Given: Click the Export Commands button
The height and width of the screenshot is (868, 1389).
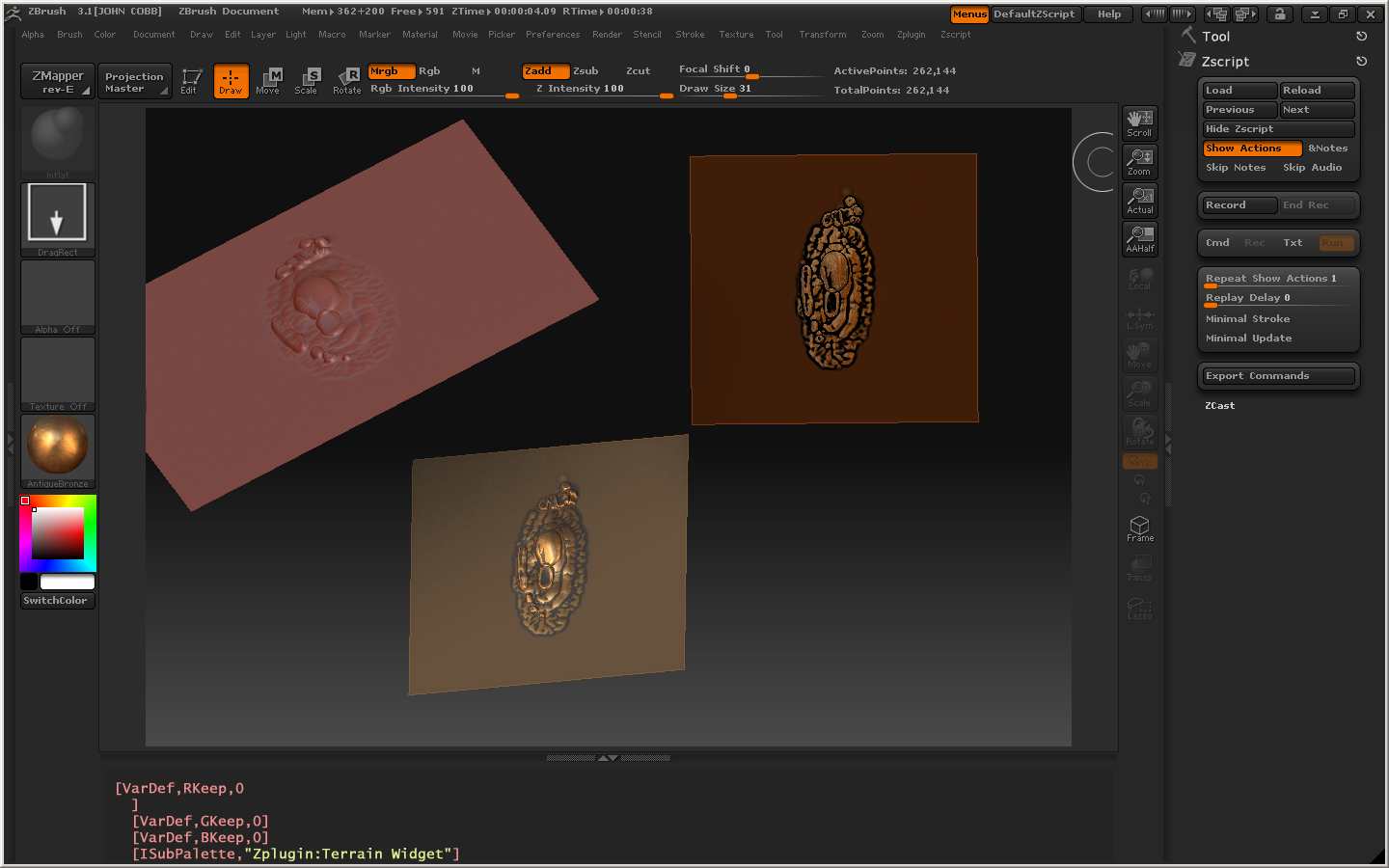Looking at the screenshot, I should (1277, 376).
